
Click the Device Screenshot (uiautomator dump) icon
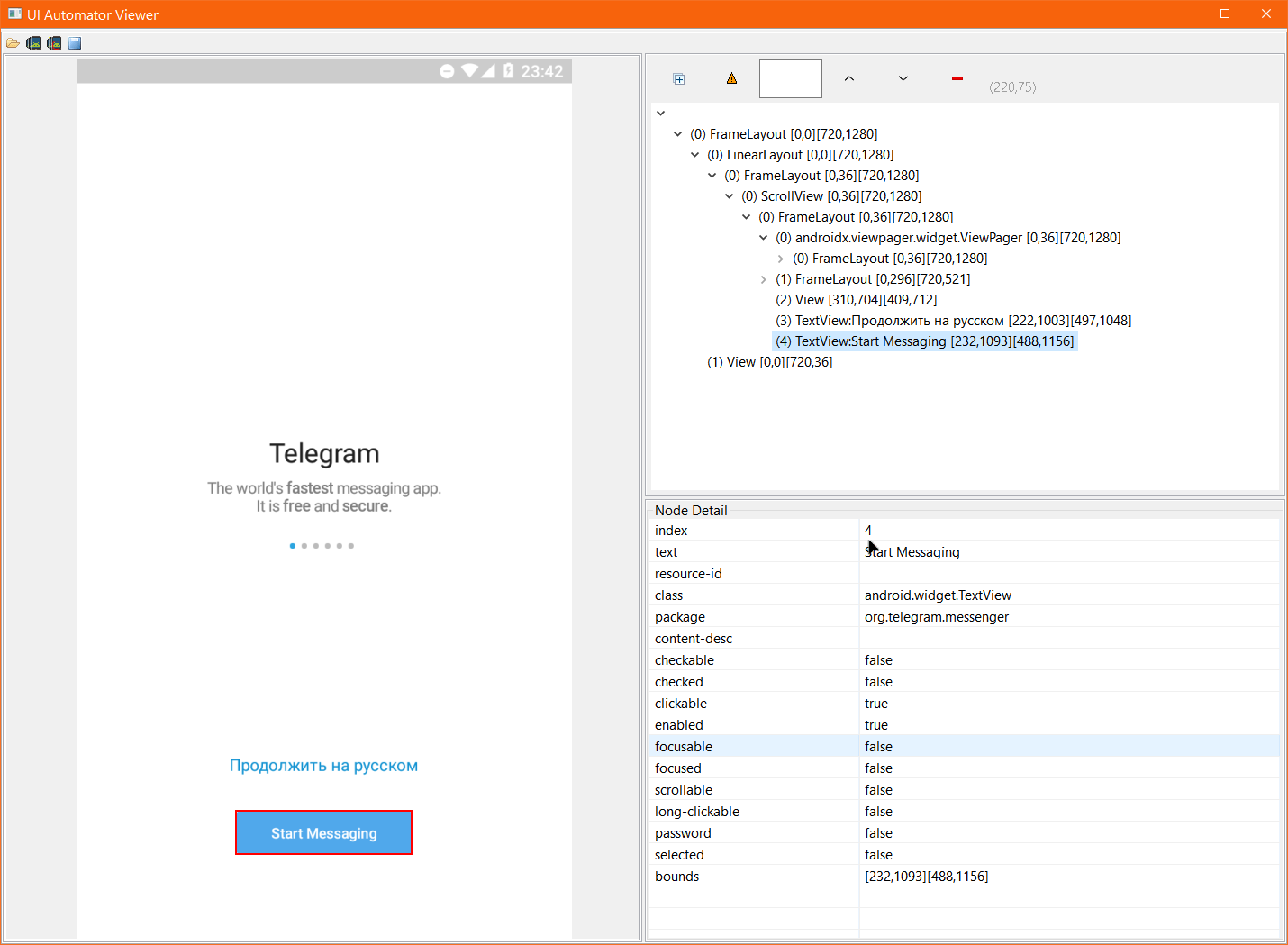pos(33,43)
